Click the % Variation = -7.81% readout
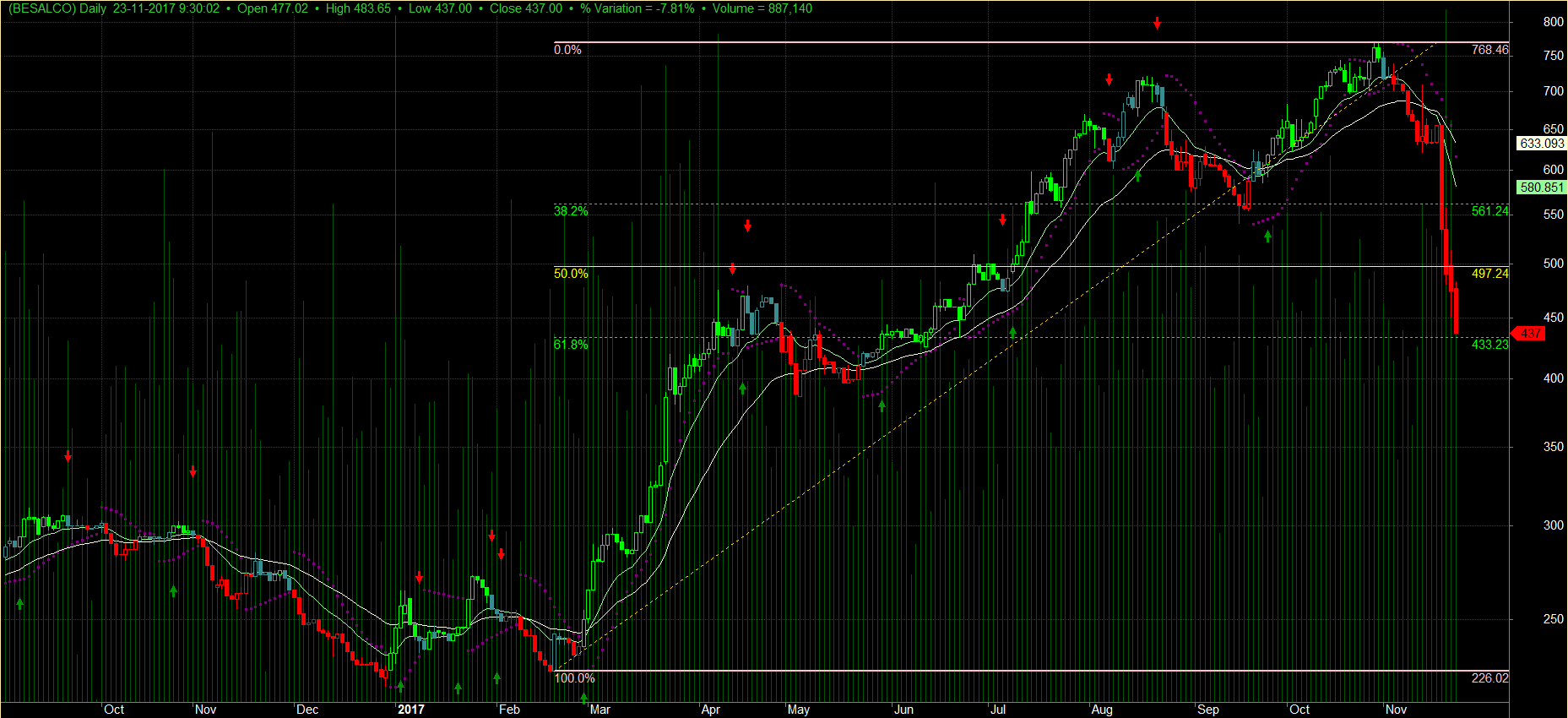 coord(638,8)
